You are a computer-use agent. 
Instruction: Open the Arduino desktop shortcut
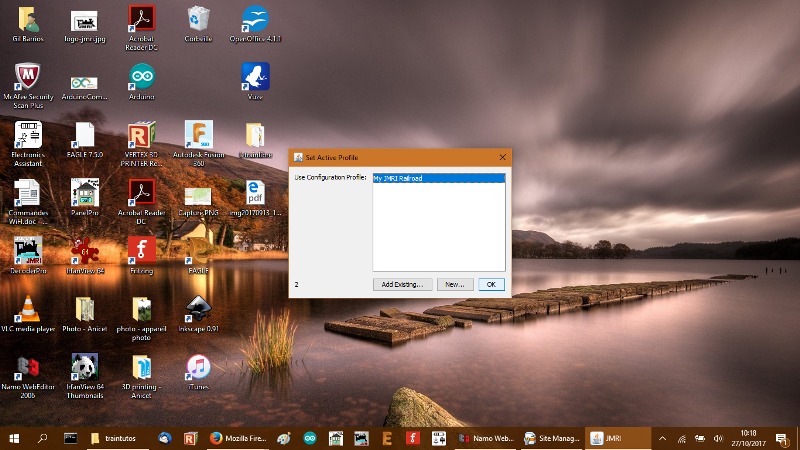[141, 78]
